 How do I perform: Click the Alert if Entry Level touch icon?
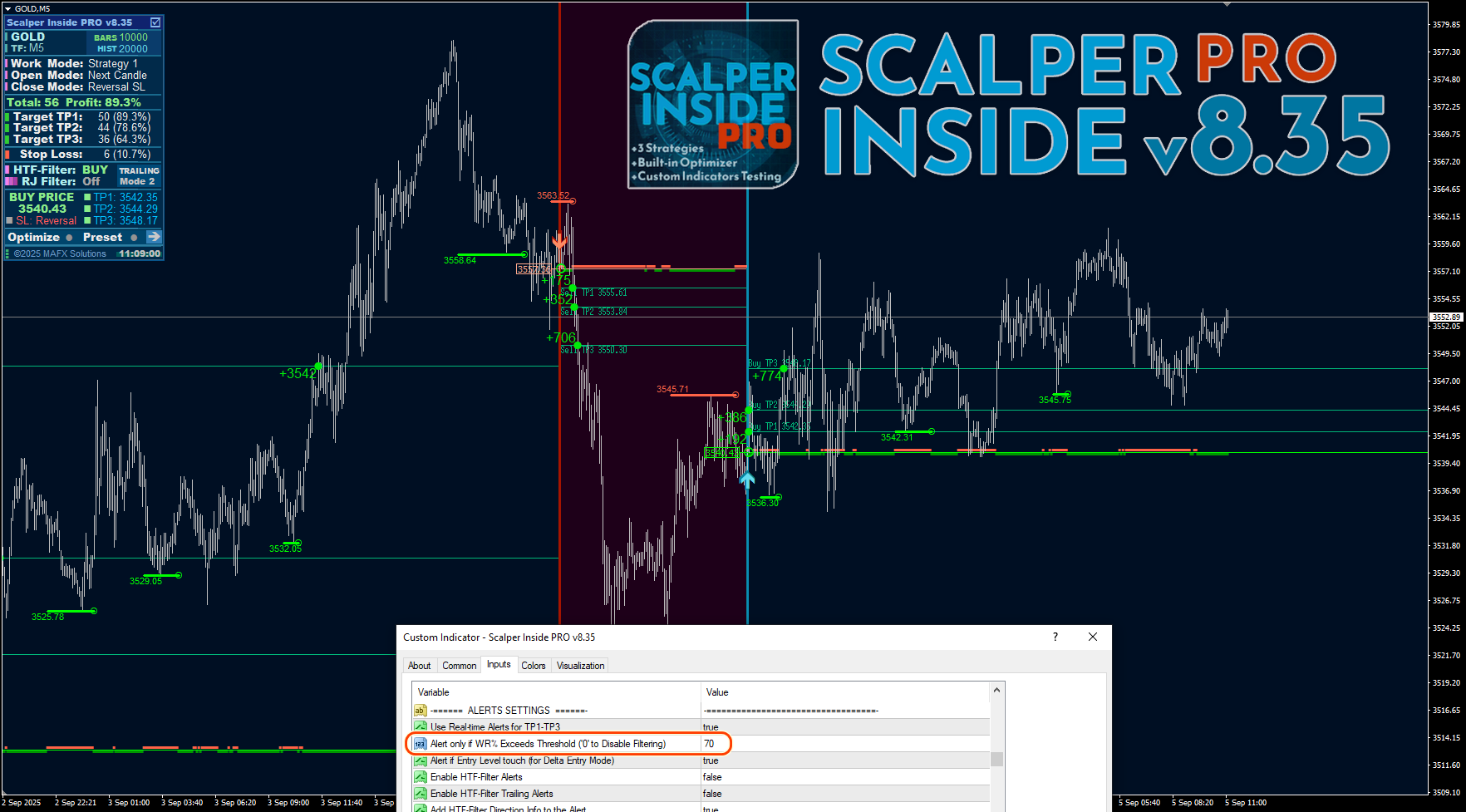(x=421, y=760)
